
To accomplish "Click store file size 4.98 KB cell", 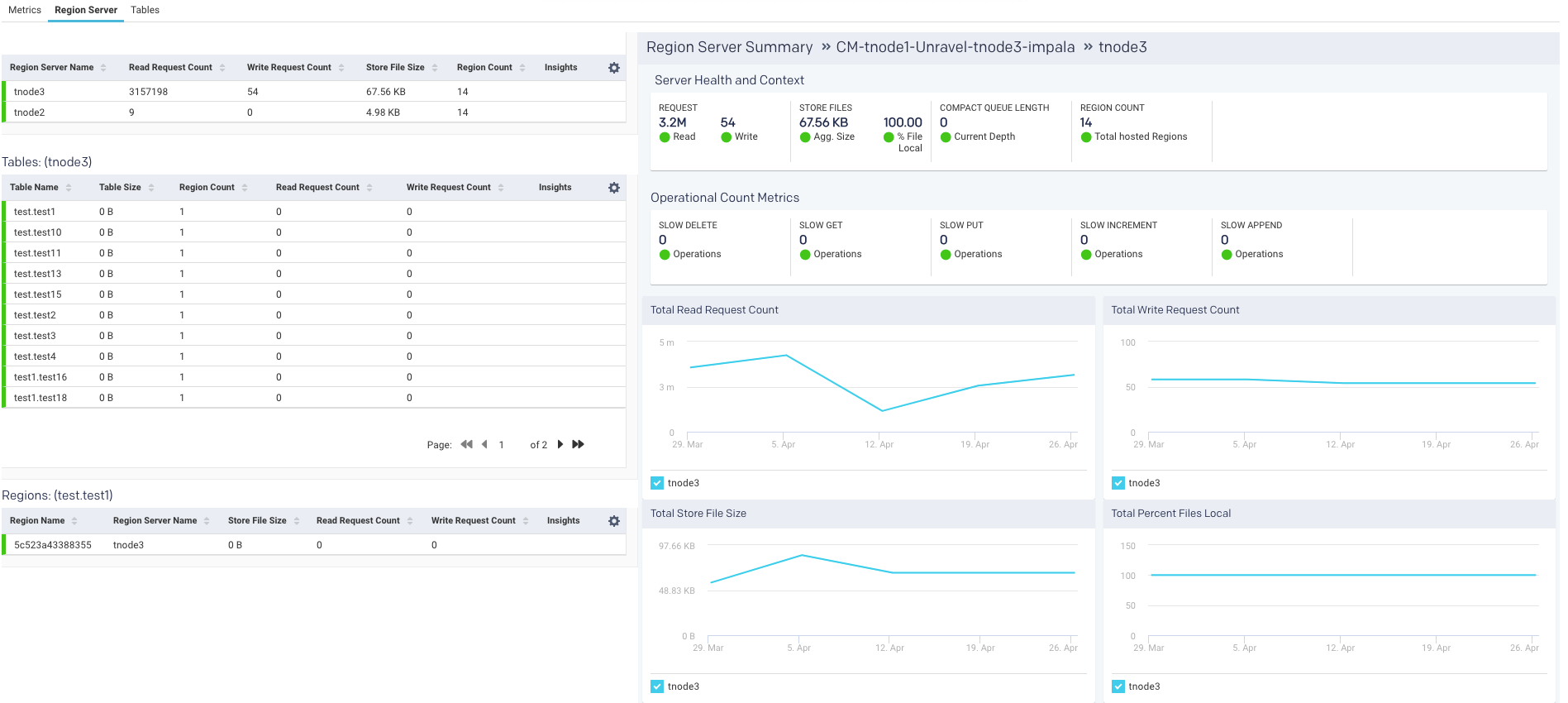I will 383,112.
